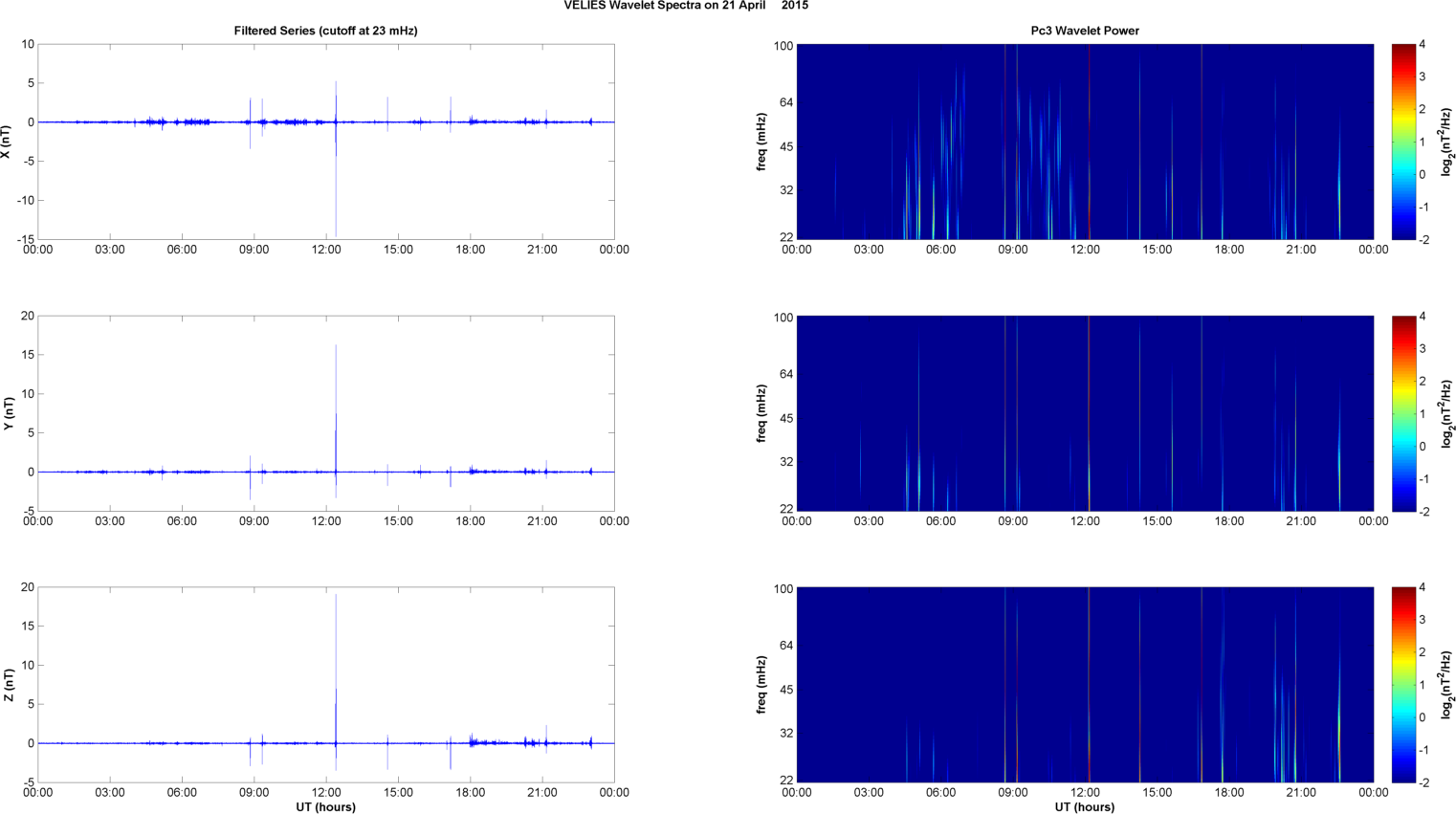The image size is (1456, 814).
Task: Click the "Filtered Series (cutoff at 23 mHz)" heading
Action: pos(326,31)
